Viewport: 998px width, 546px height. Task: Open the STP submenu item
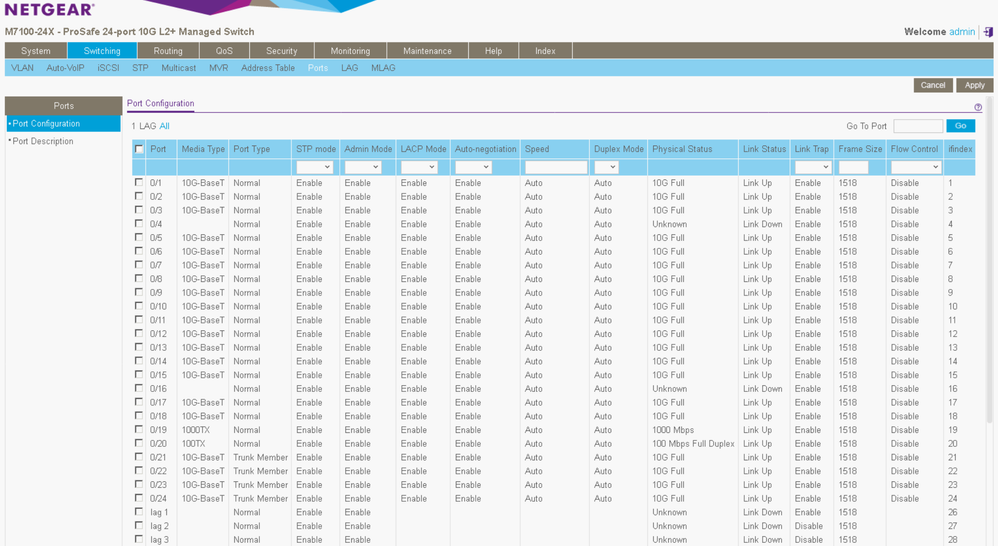(140, 67)
